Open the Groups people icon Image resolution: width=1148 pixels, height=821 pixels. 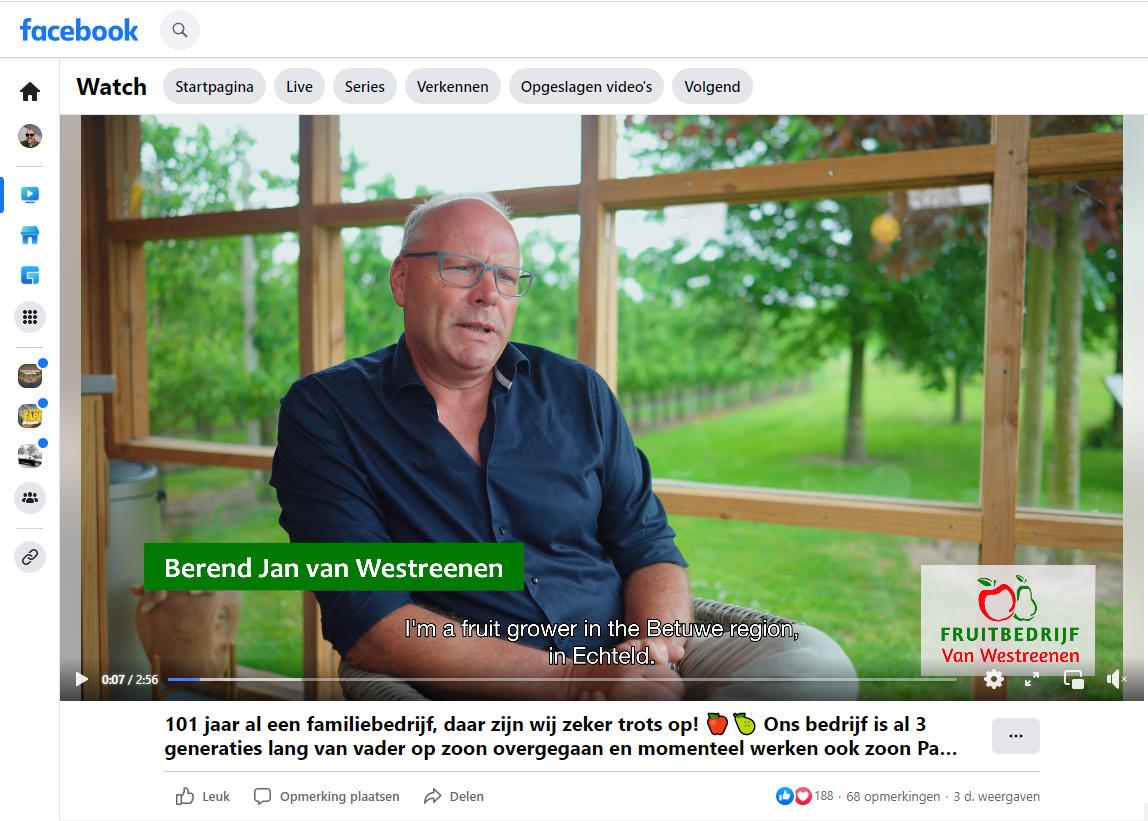[x=30, y=498]
